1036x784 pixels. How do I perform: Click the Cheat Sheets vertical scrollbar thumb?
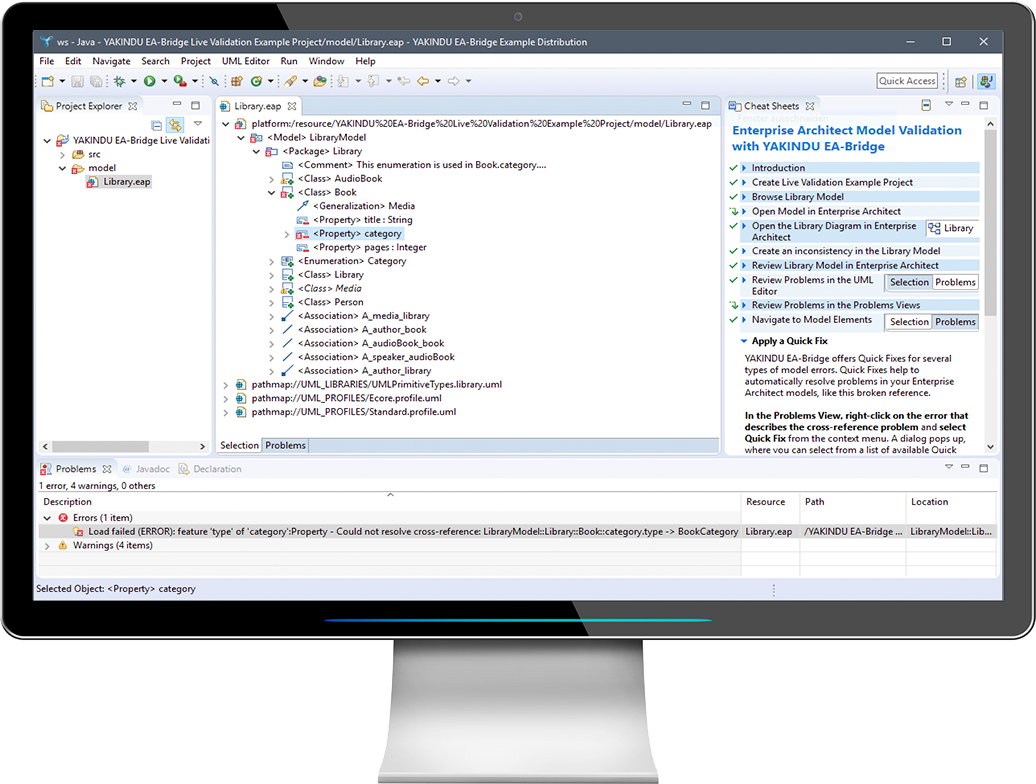(990, 223)
